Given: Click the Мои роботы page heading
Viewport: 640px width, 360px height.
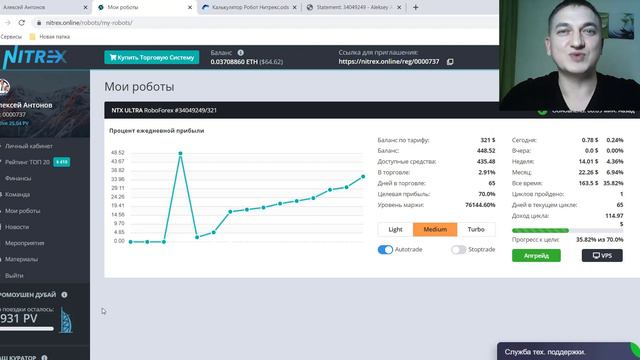Looking at the screenshot, I should coord(139,87).
